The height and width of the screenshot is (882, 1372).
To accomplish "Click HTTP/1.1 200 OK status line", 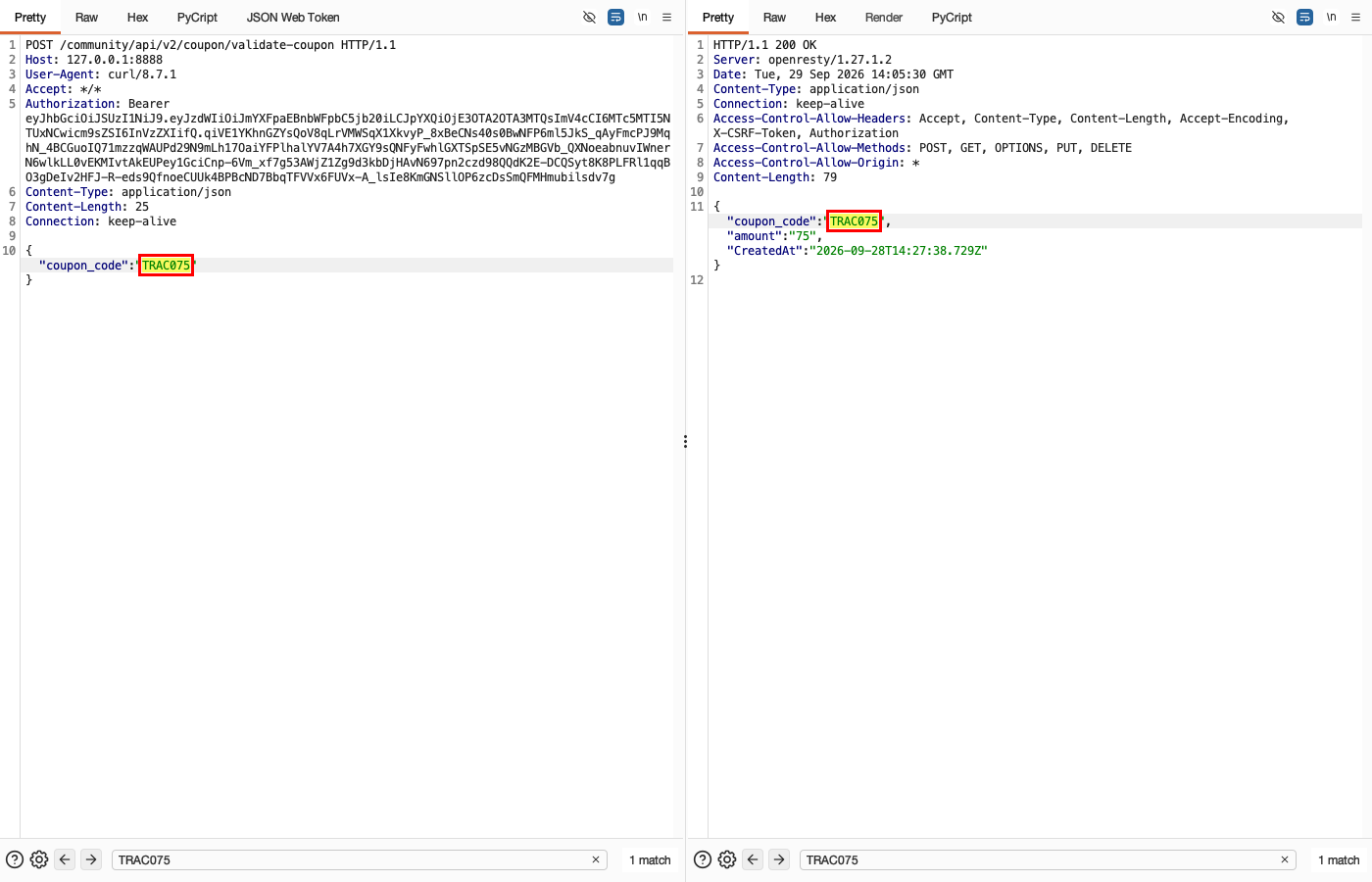I will (x=764, y=45).
